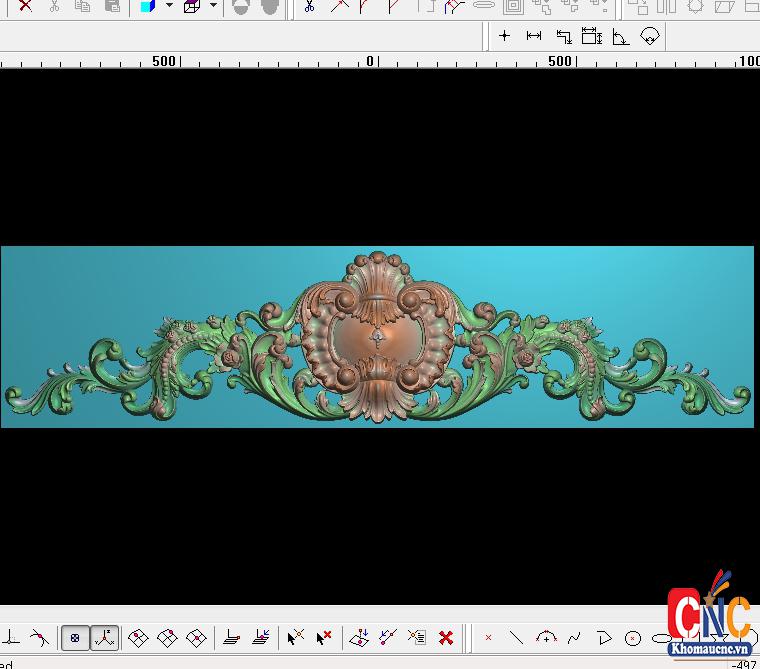The image size is (760, 669).
Task: Select the point dimension plus tool
Action: coord(505,36)
